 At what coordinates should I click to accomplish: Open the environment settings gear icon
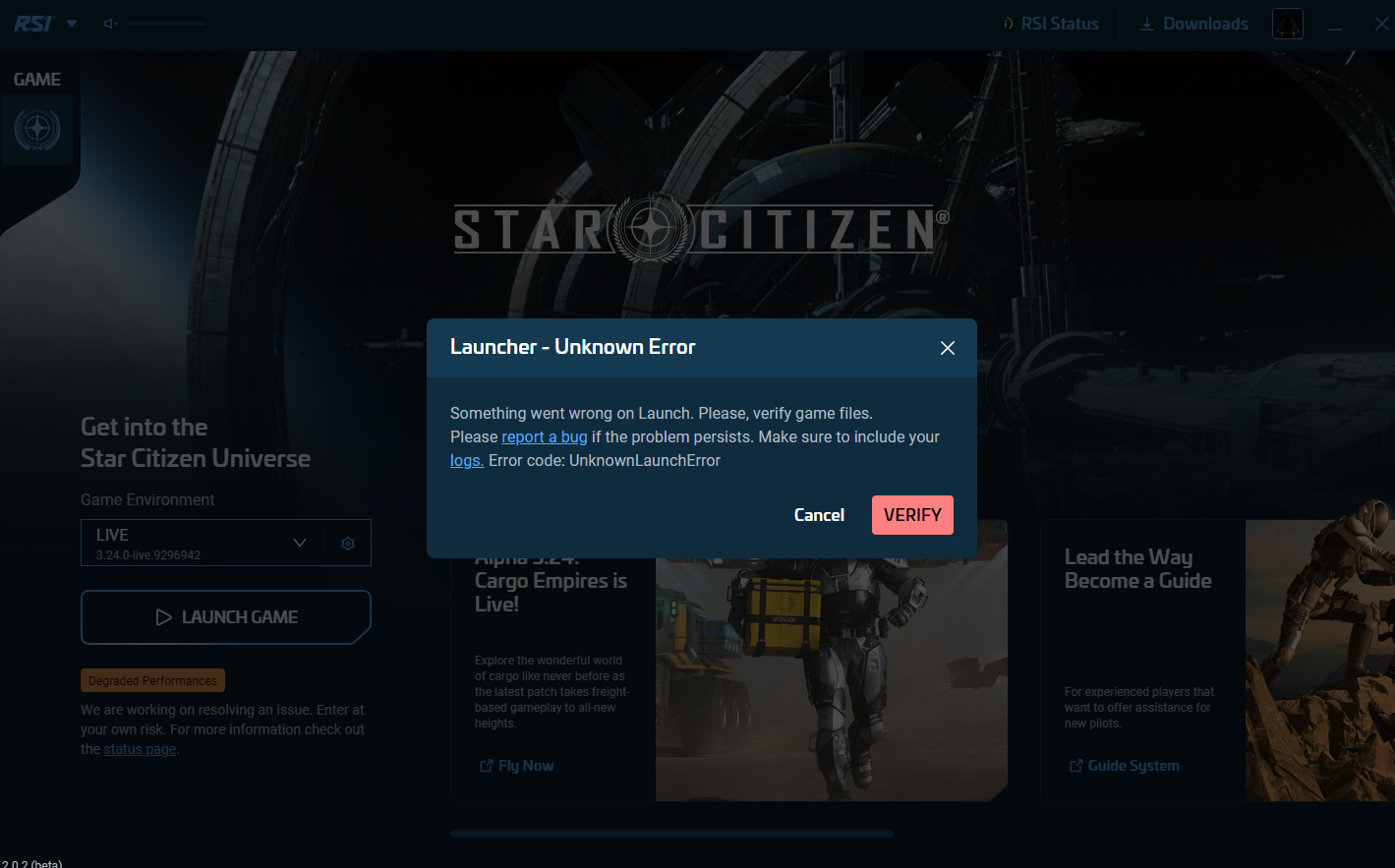tap(347, 542)
